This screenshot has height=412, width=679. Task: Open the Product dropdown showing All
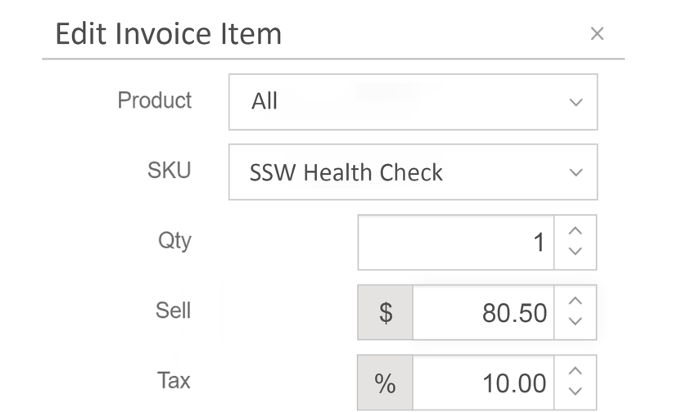click(x=400, y=101)
